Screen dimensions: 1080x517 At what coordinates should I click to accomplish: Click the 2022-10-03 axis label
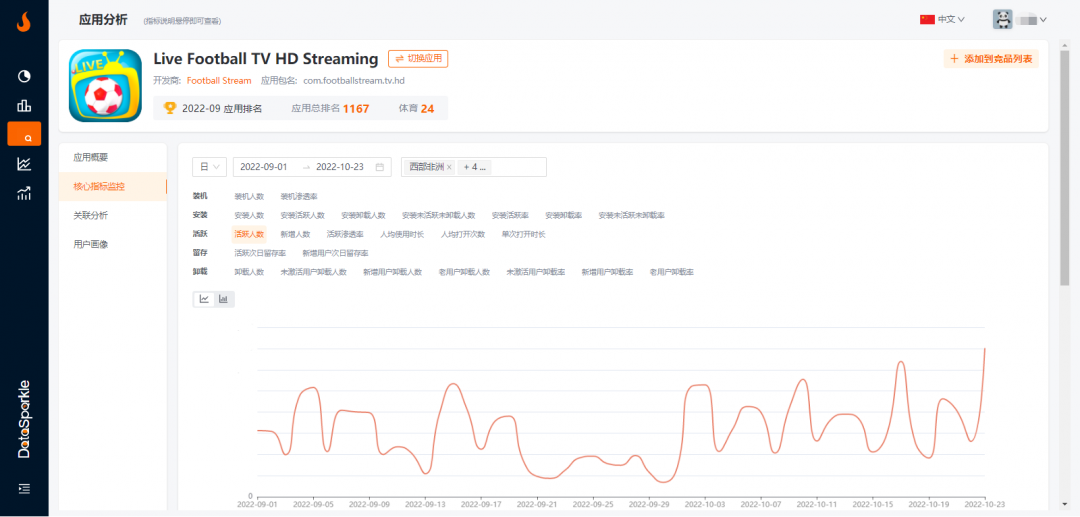705,505
